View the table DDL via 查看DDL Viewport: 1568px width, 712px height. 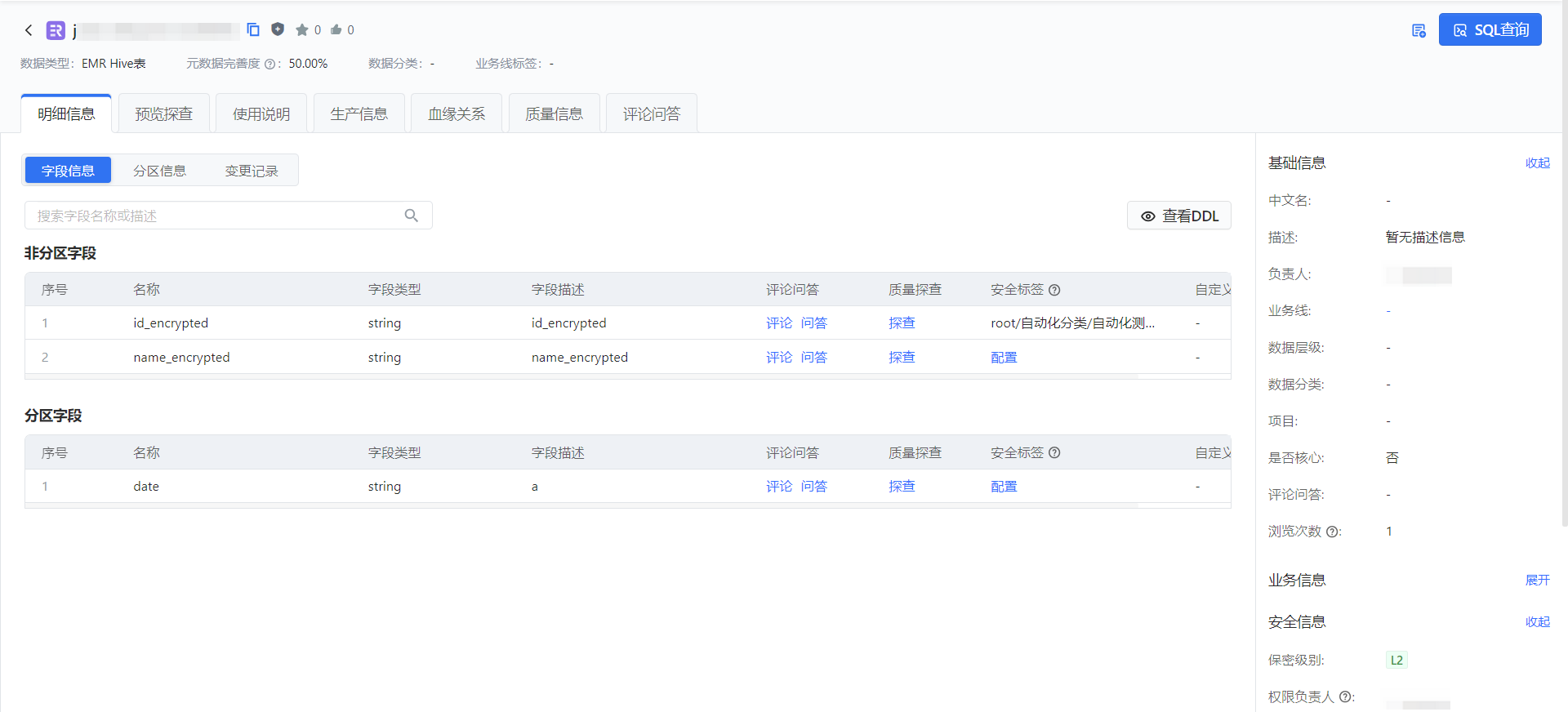pos(1179,216)
